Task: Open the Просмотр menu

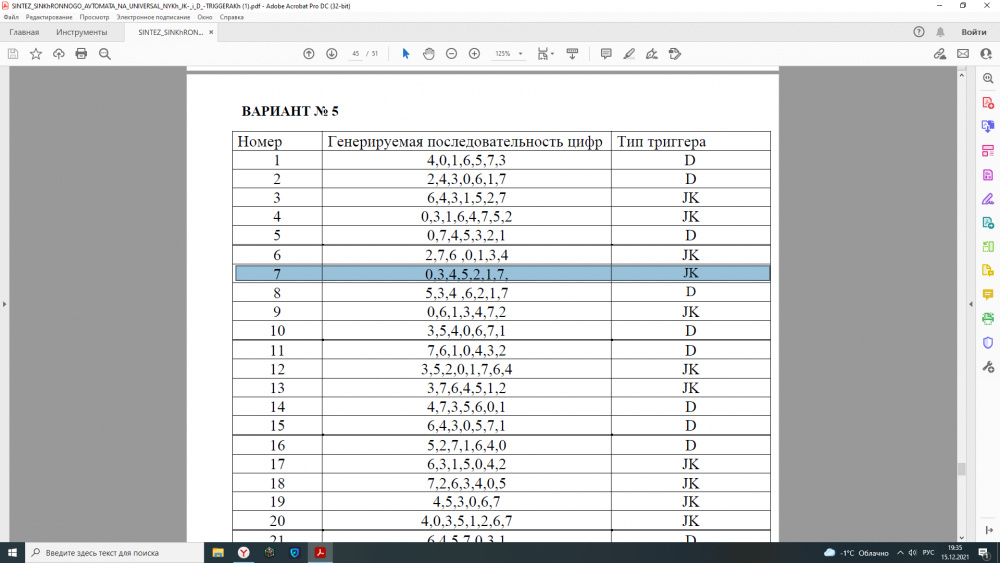Action: (x=95, y=17)
